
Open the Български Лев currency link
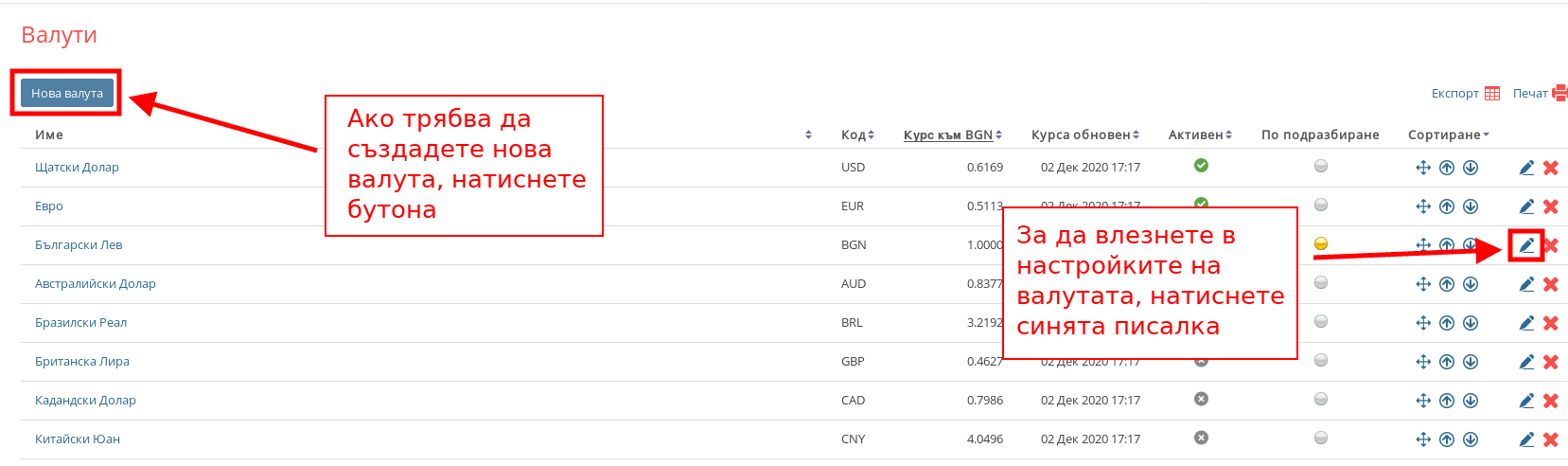tap(79, 245)
